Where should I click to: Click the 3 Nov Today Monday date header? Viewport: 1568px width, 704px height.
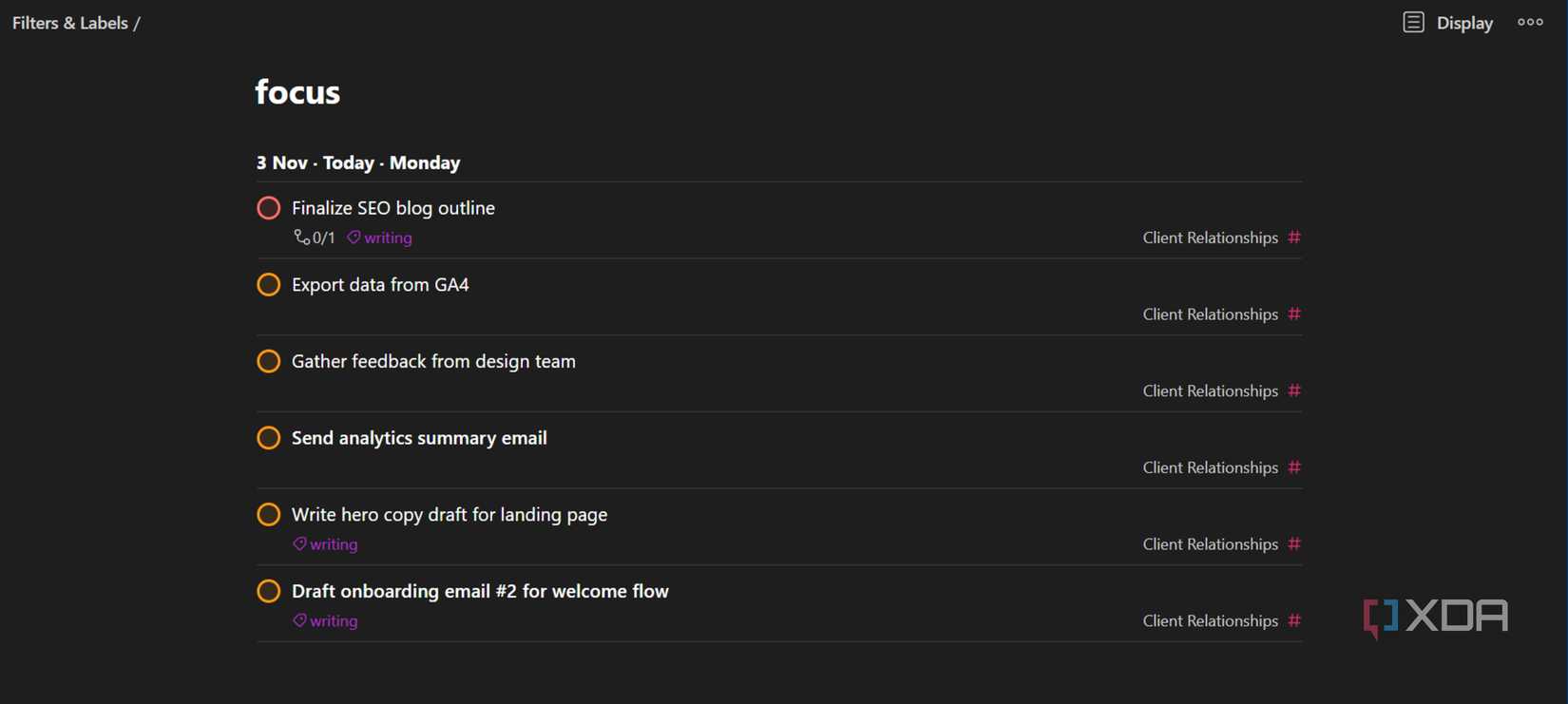pos(358,162)
